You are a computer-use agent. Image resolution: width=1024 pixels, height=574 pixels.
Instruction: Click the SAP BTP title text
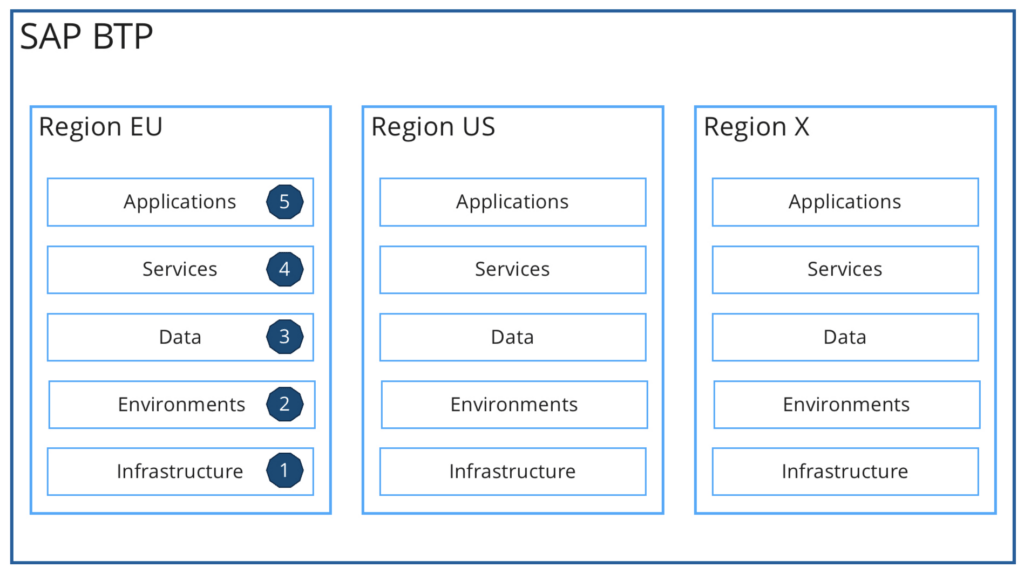87,37
